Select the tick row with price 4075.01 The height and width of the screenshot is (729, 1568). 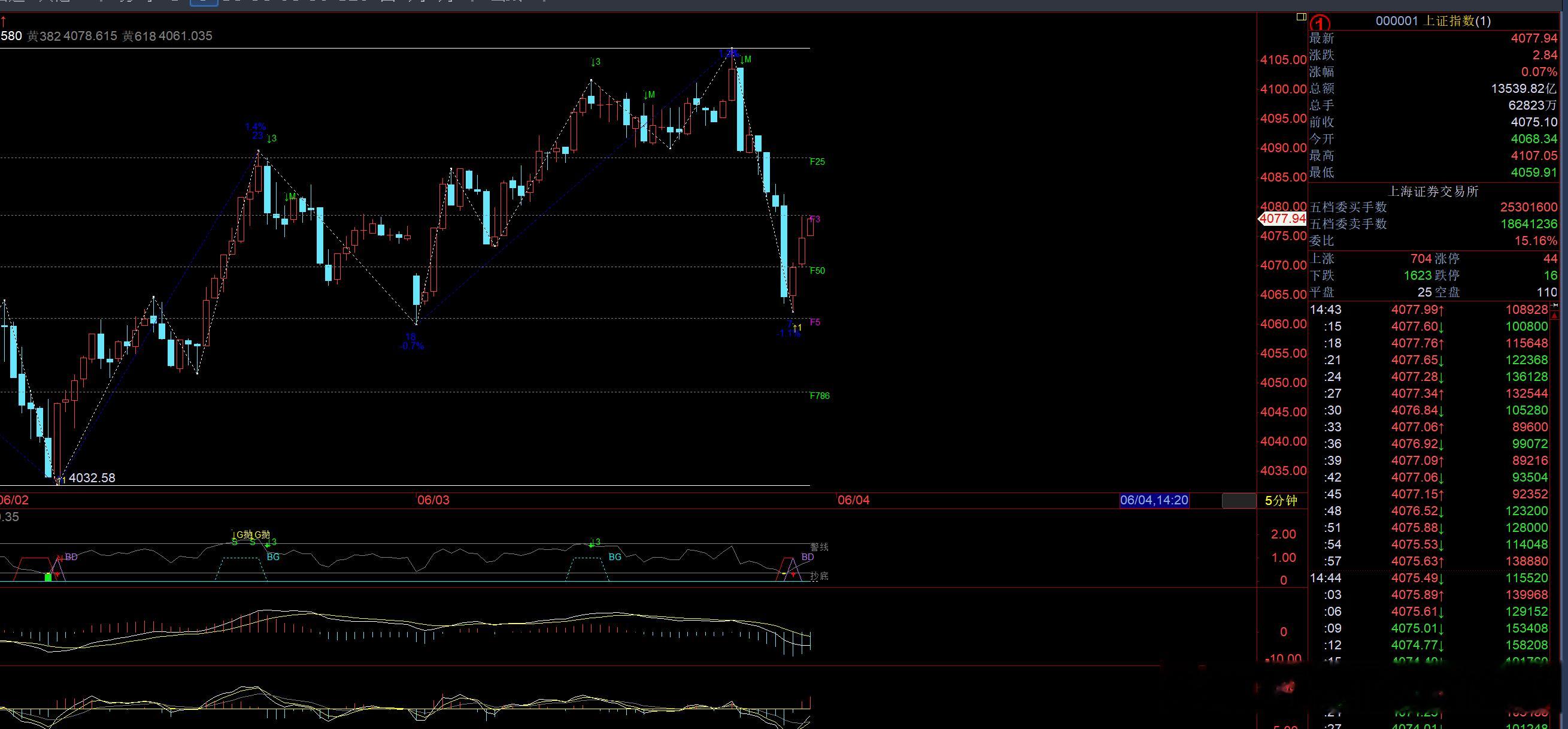point(1429,628)
